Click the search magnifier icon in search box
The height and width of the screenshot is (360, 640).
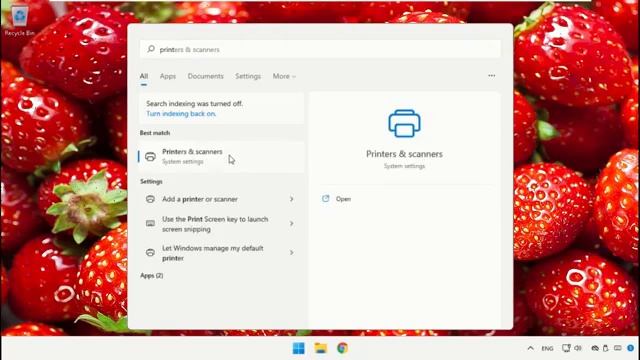click(x=151, y=49)
